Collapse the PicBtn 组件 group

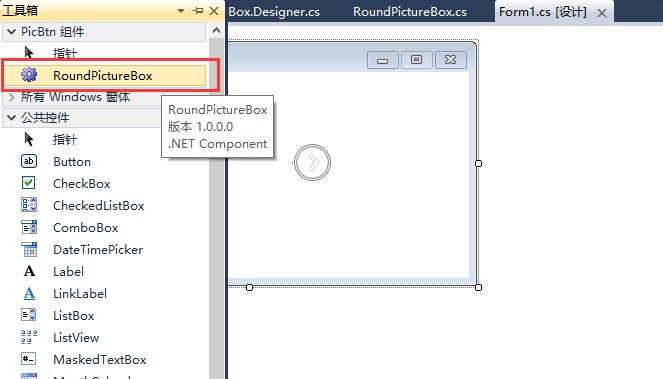[11, 32]
